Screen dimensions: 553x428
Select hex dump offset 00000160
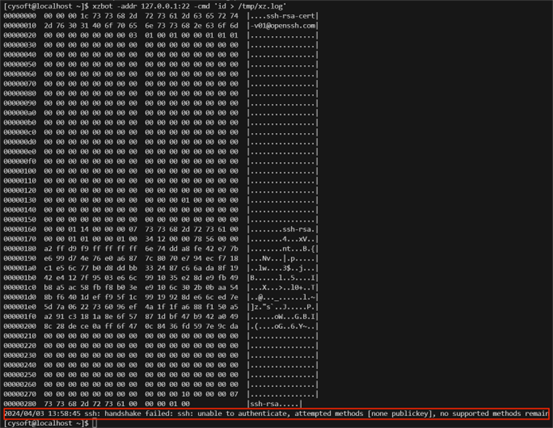[20, 229]
